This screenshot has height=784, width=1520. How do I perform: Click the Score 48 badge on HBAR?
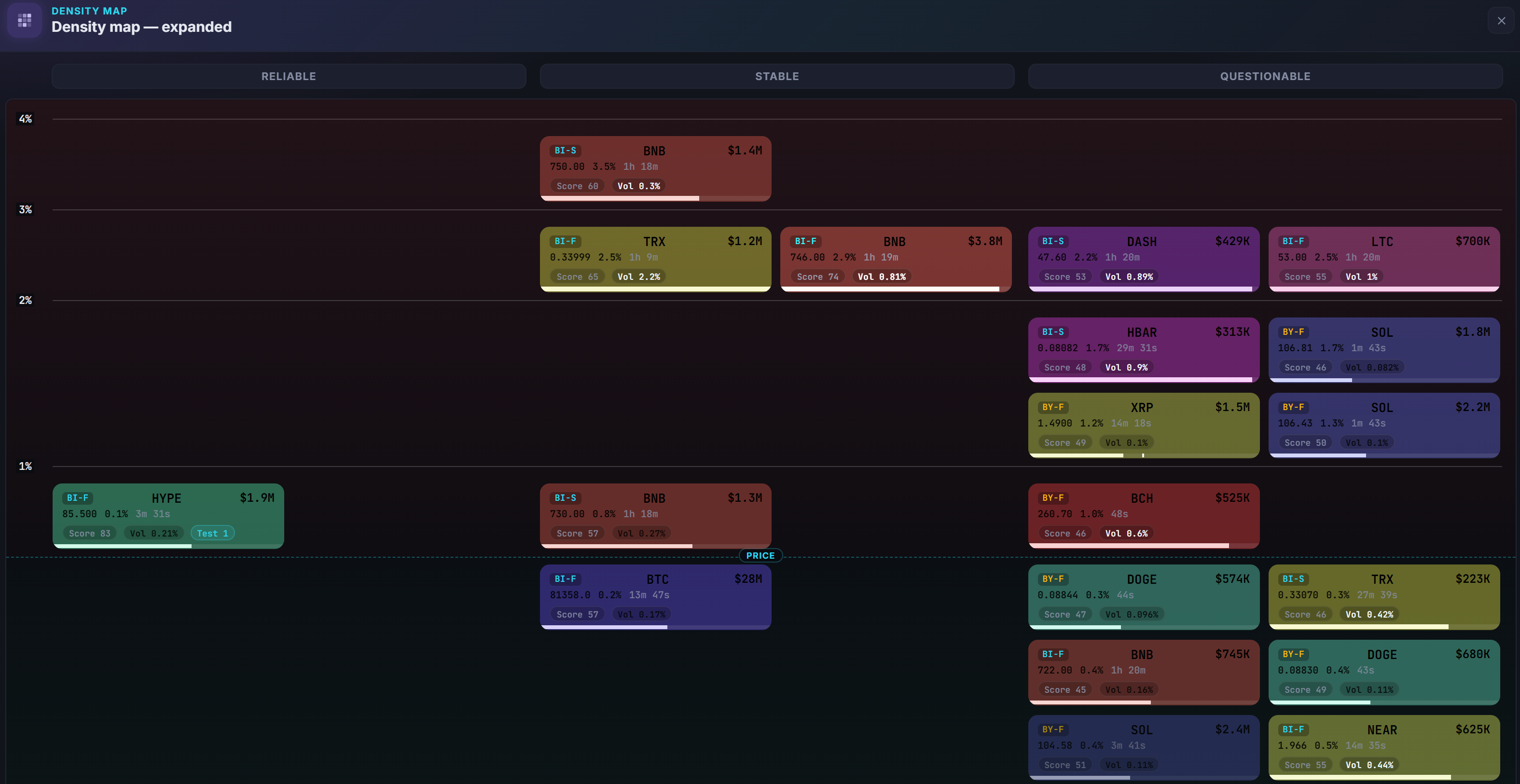[1064, 368]
